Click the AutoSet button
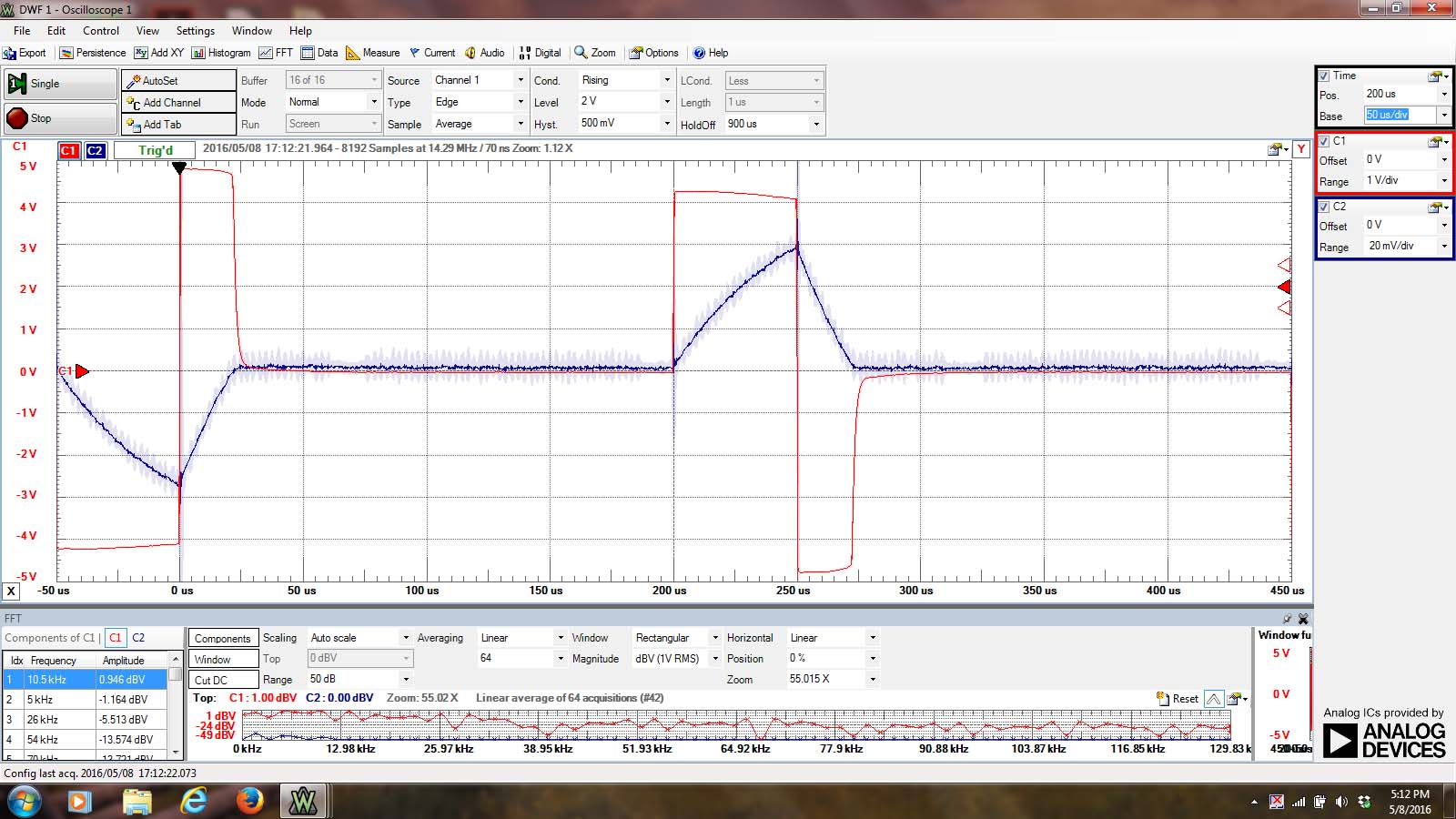The width and height of the screenshot is (1456, 819). coord(178,81)
